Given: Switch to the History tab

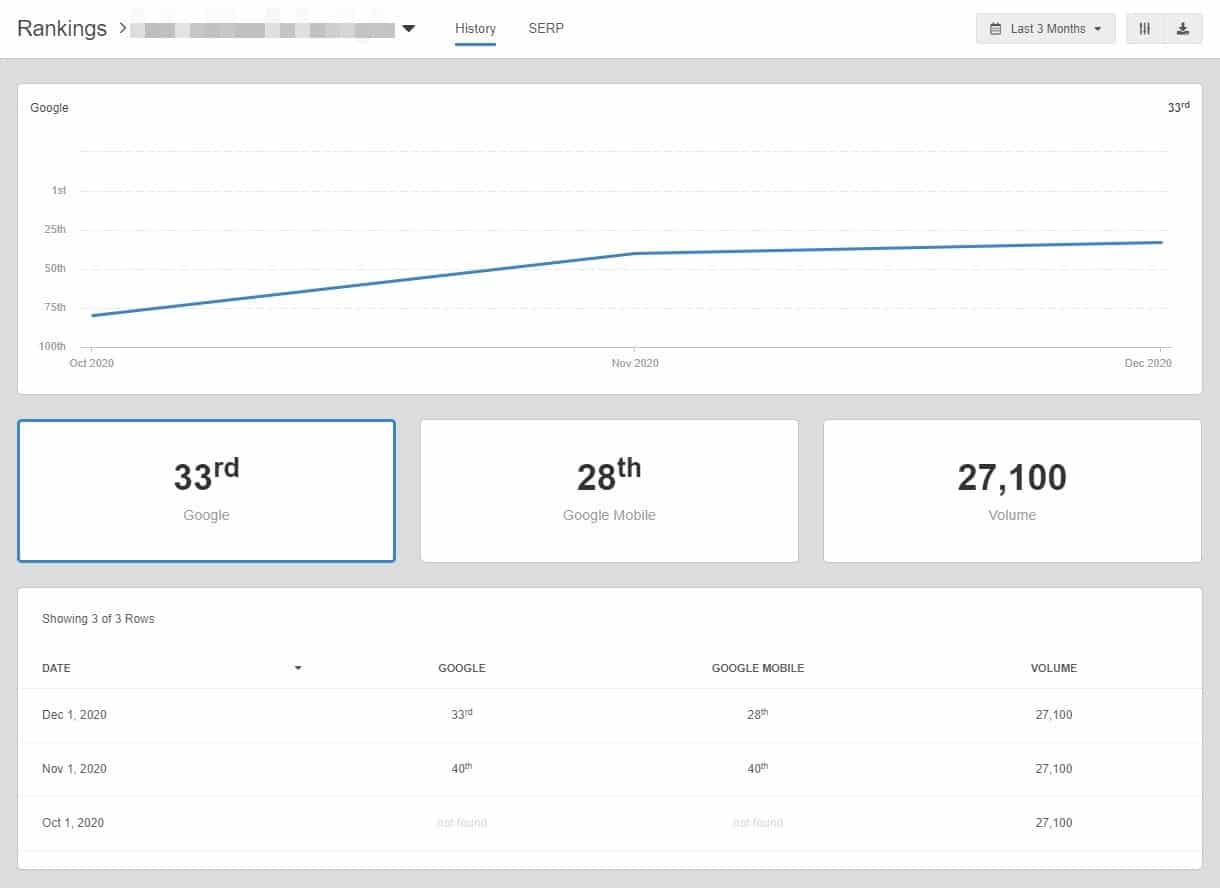Looking at the screenshot, I should pos(475,29).
